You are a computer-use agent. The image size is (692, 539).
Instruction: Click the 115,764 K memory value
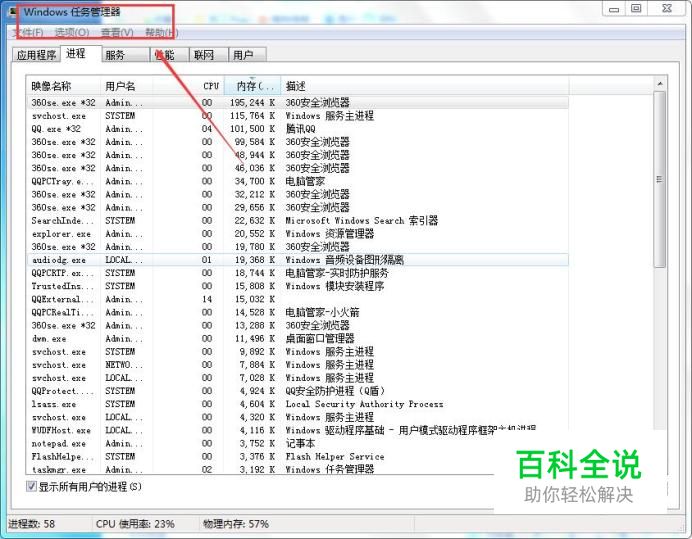click(252, 116)
